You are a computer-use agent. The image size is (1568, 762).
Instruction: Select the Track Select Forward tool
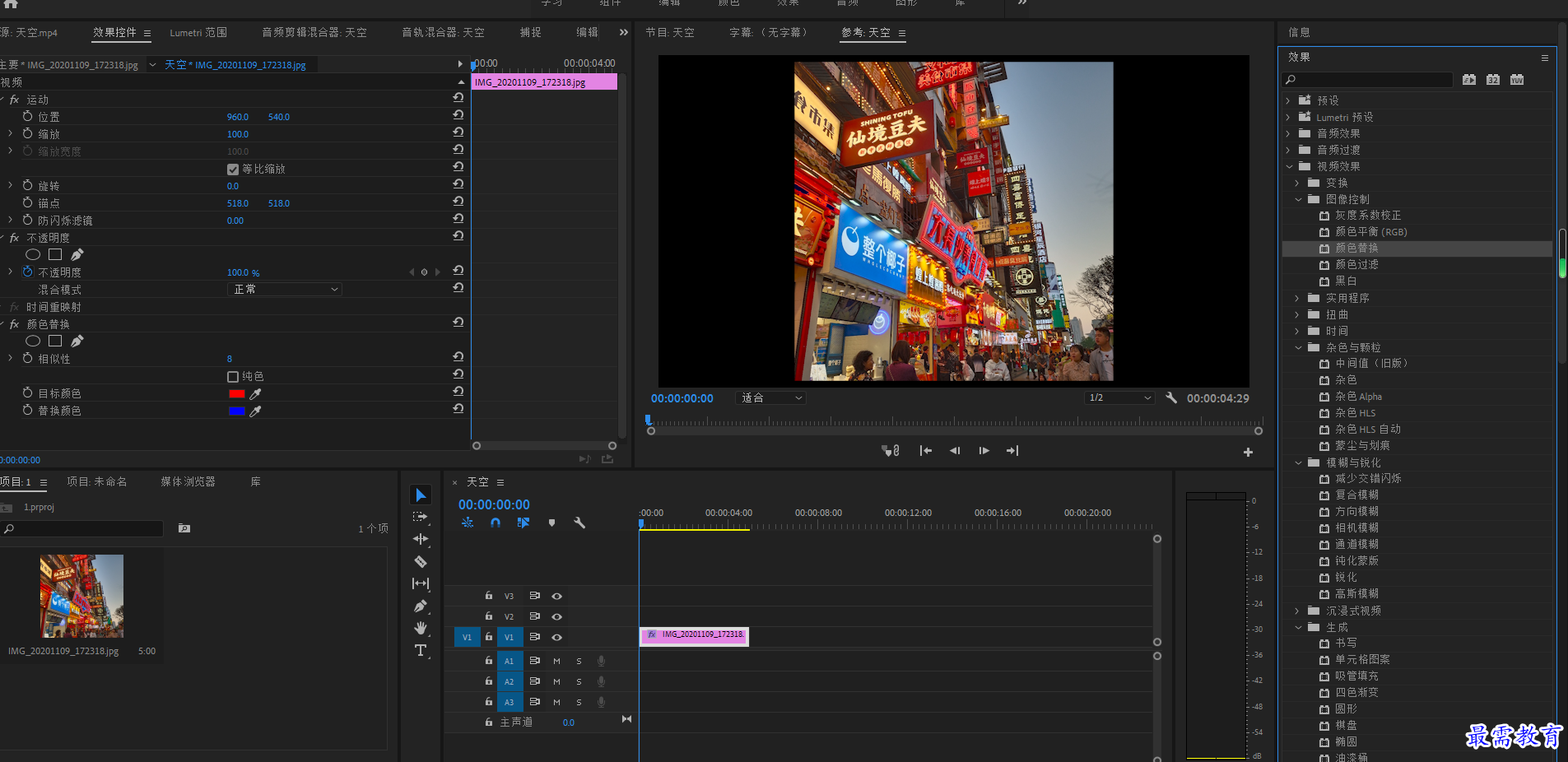pyautogui.click(x=421, y=517)
